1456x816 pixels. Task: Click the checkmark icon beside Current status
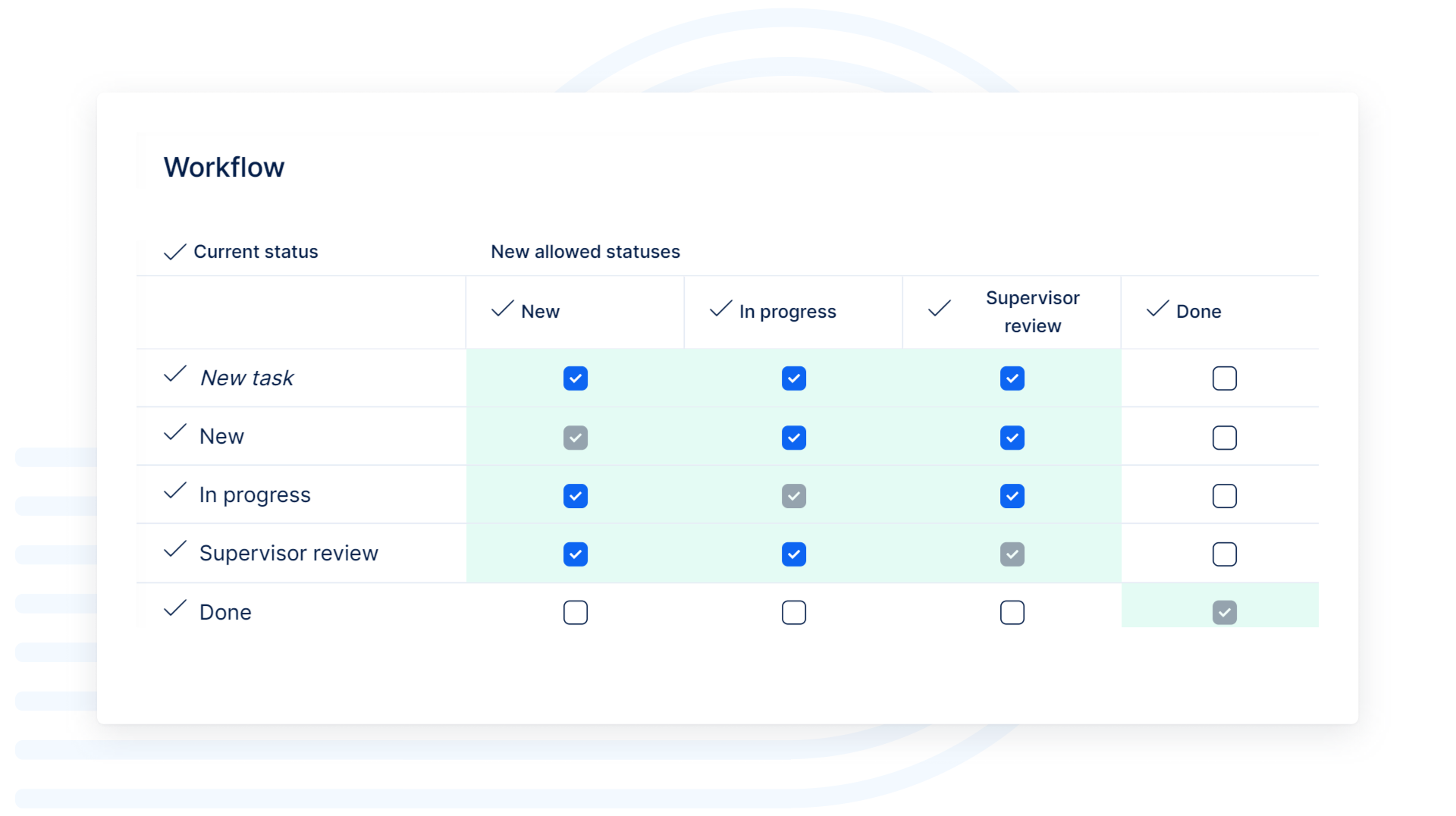pyautogui.click(x=174, y=252)
